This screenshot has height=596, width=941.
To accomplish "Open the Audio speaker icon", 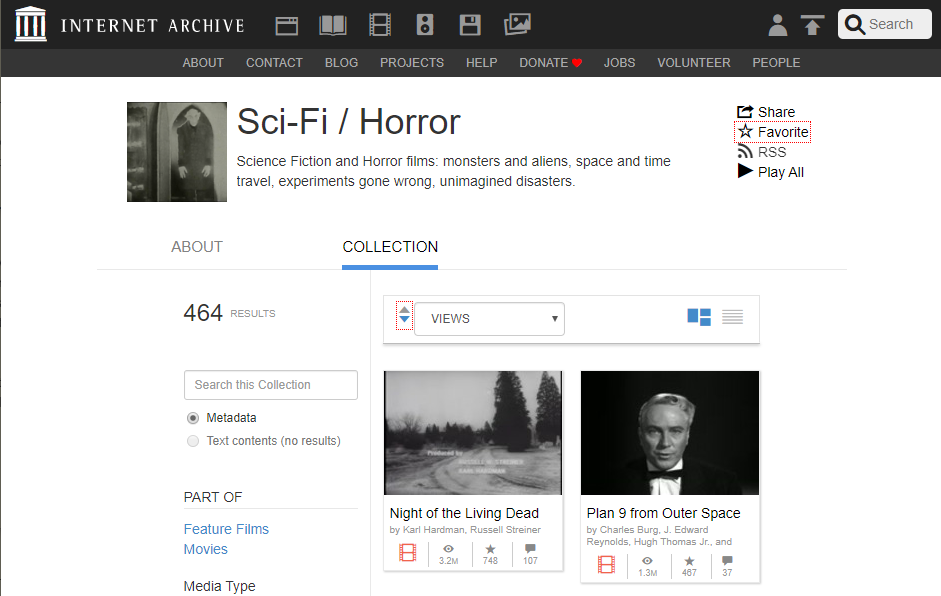I will [425, 25].
